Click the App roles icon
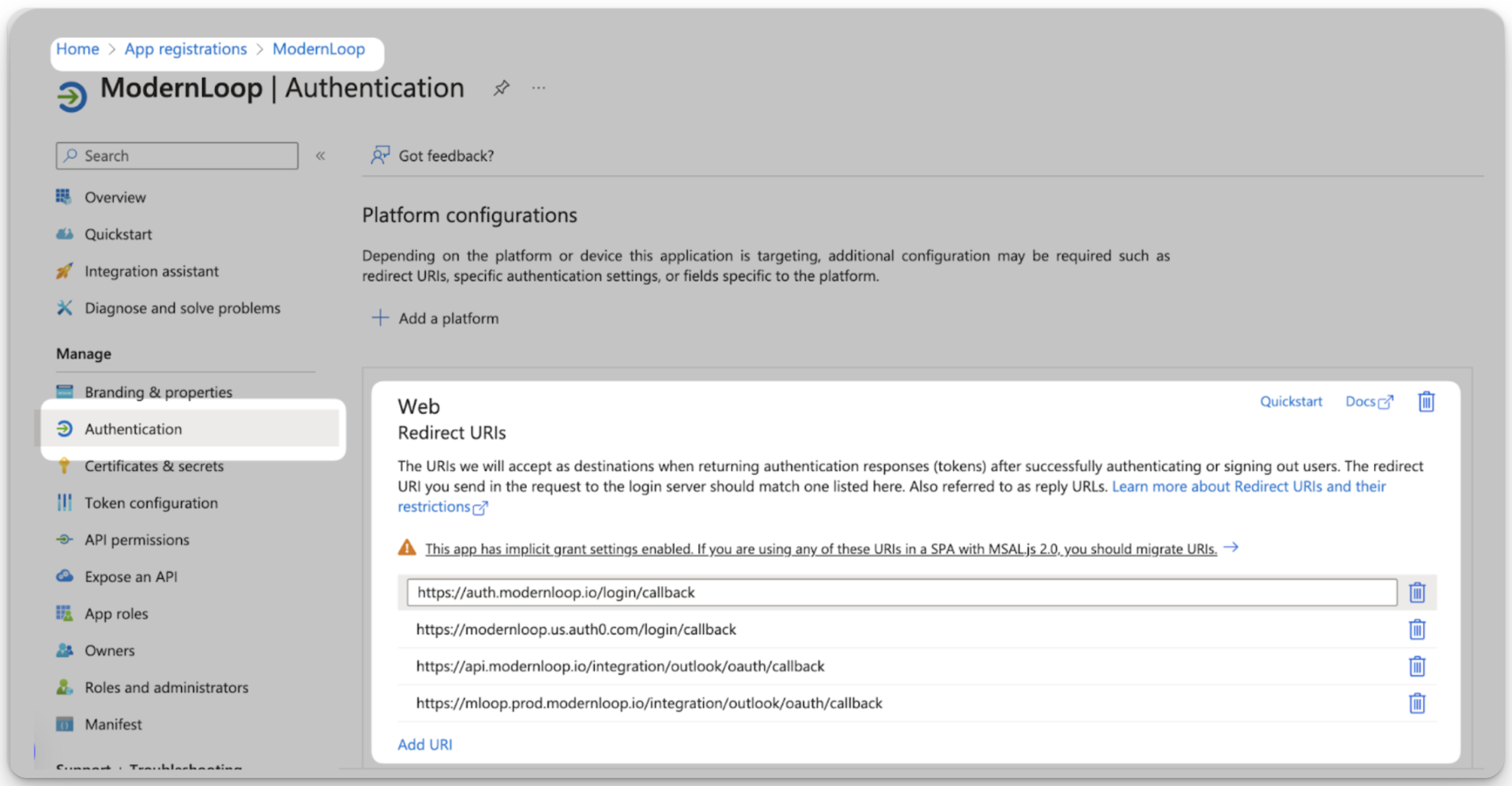Viewport: 1512px width, 786px height. click(64, 613)
